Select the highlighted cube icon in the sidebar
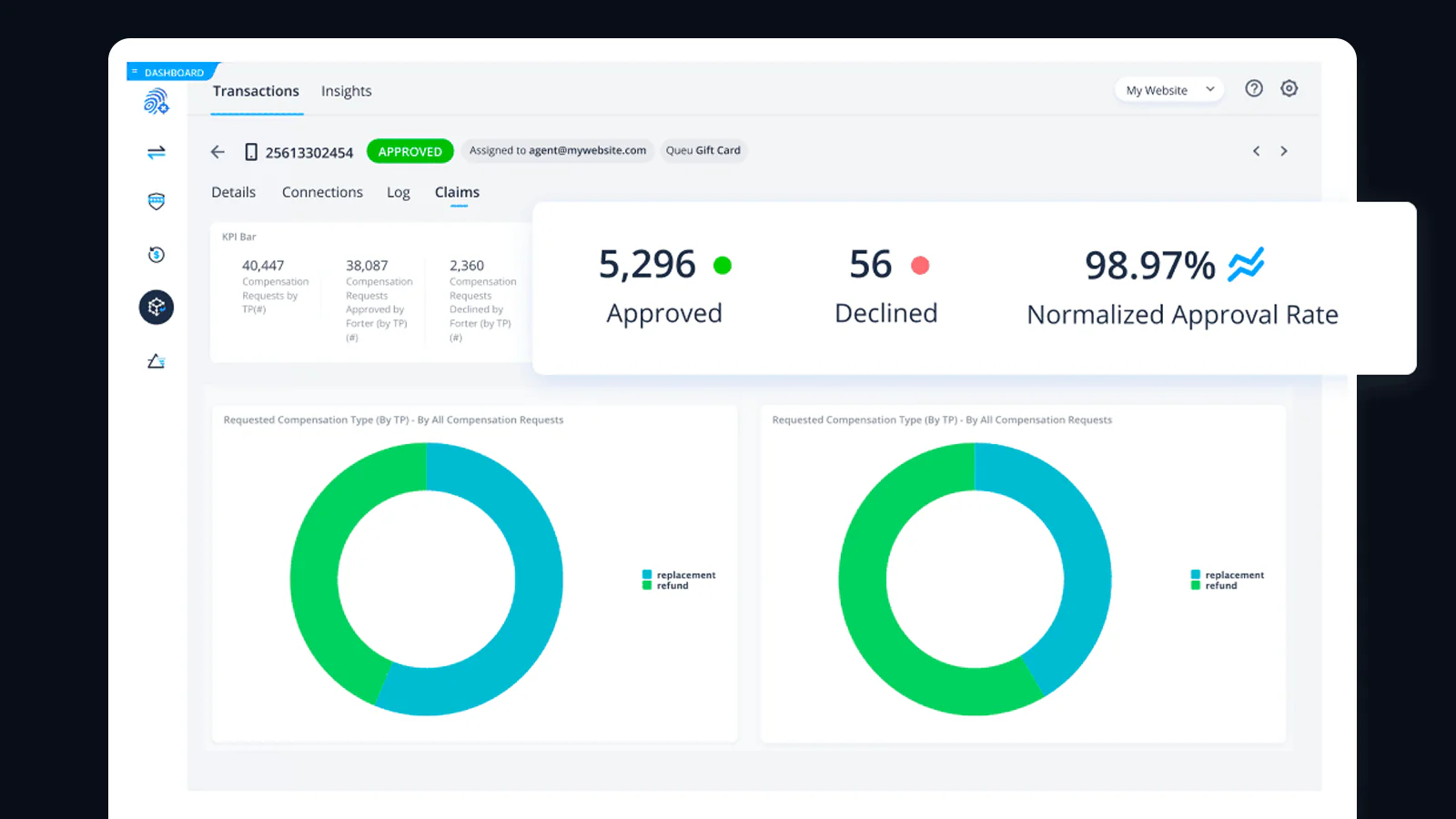The width and height of the screenshot is (1456, 819). pos(157,308)
